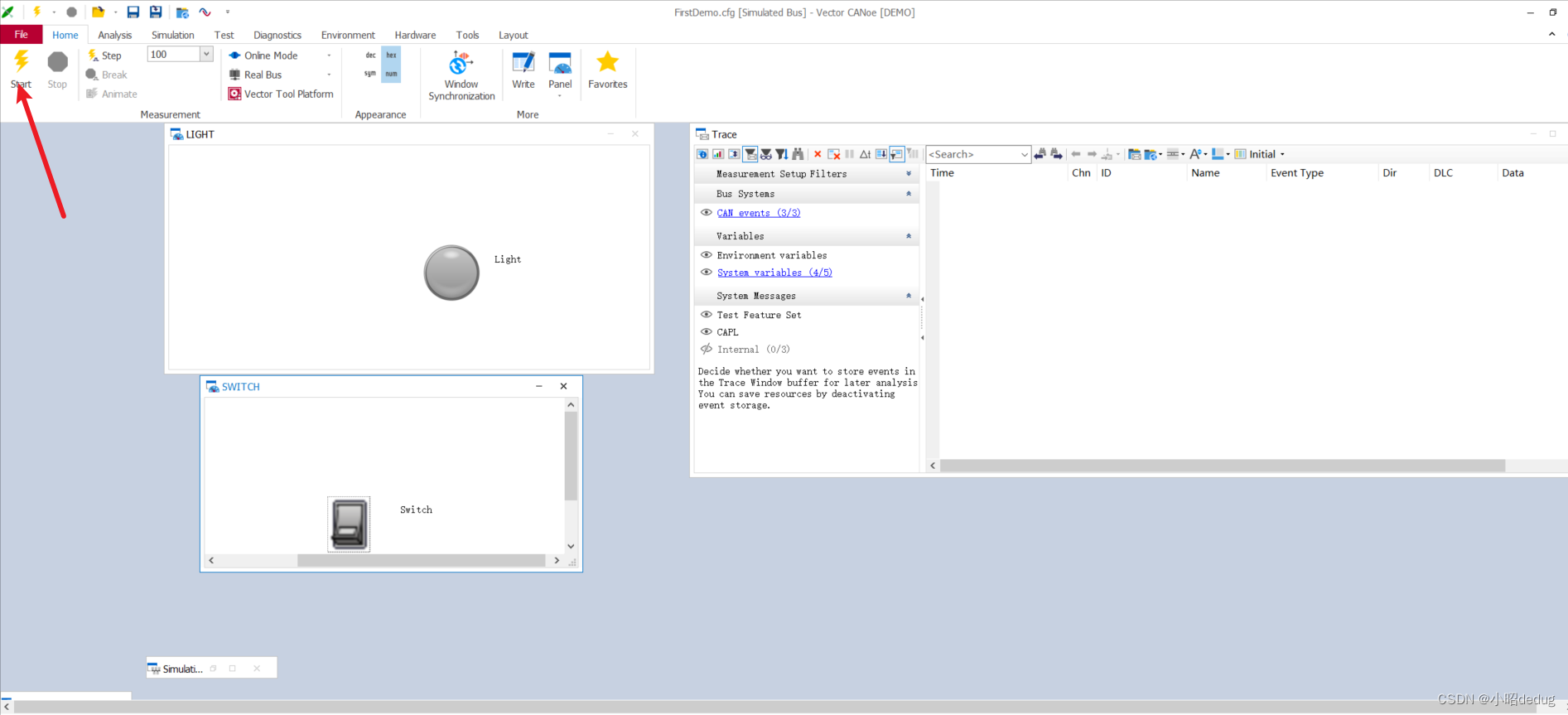Click the Time column header in Trace
This screenshot has width=1568, height=715.
996,173
